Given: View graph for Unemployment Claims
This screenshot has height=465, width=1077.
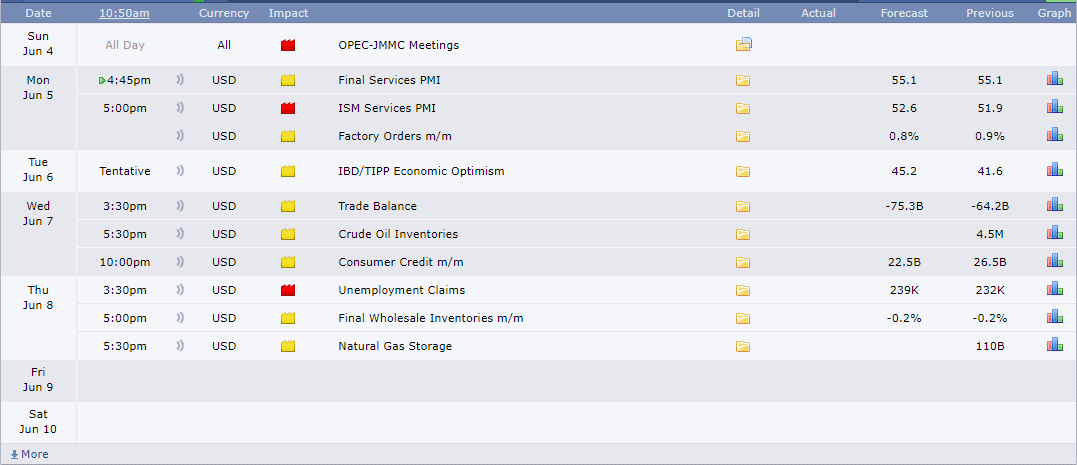Looking at the screenshot, I should tap(1054, 290).
